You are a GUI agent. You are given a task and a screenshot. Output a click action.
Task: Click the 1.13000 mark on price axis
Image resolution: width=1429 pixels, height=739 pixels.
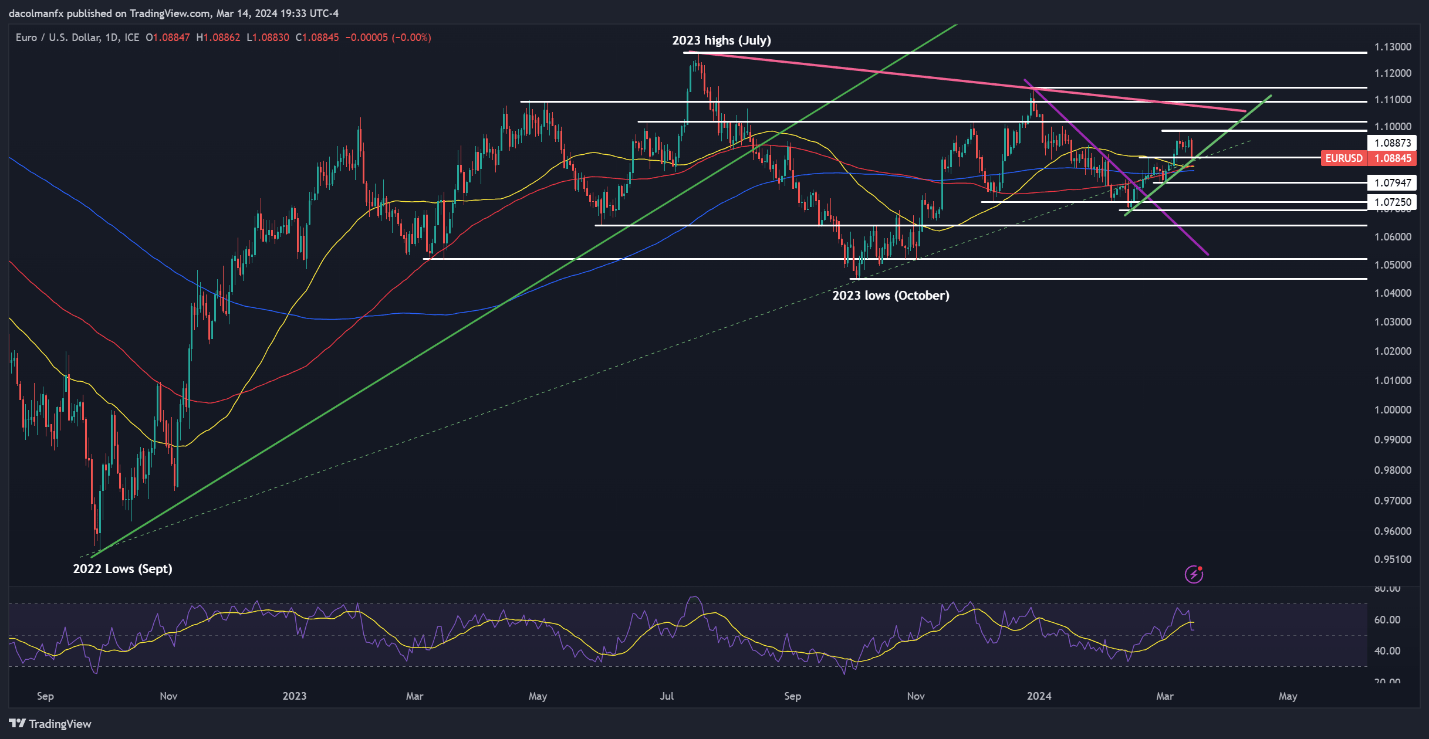coord(1391,47)
